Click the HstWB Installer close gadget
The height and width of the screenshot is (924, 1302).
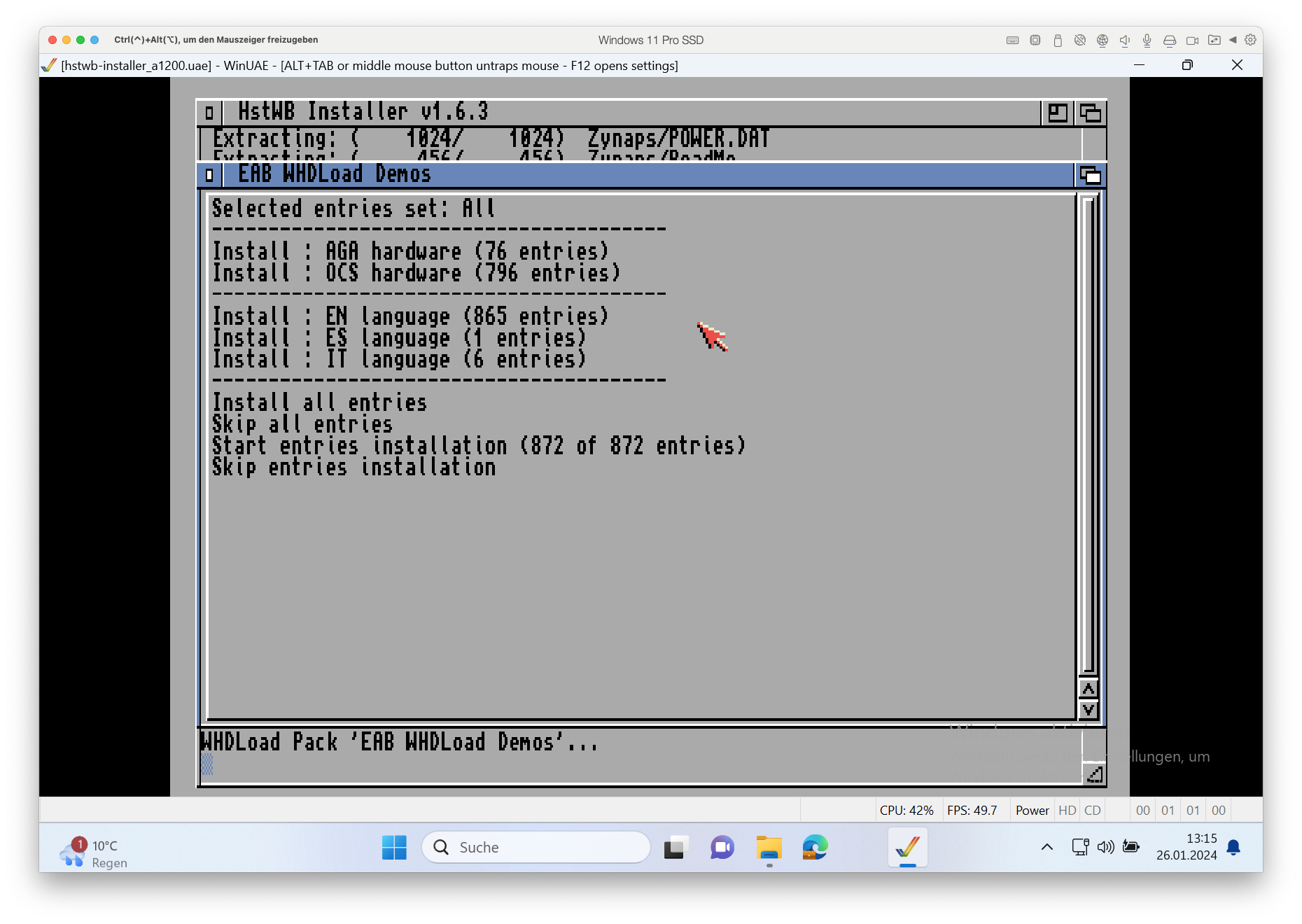coord(209,112)
